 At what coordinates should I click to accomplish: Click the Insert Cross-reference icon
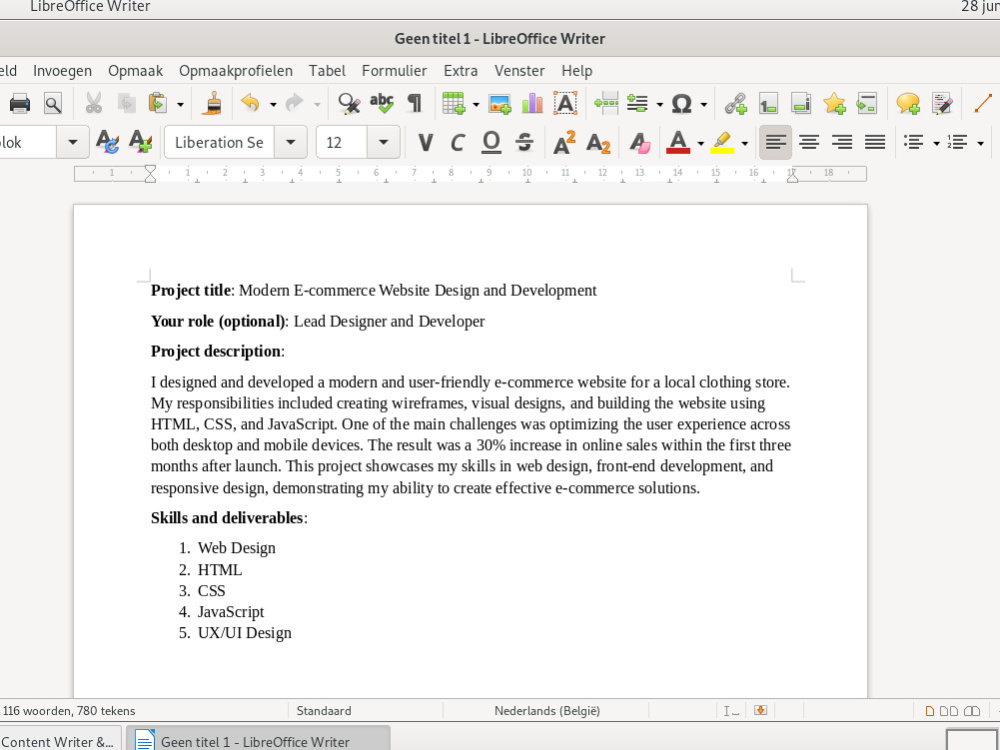866,103
